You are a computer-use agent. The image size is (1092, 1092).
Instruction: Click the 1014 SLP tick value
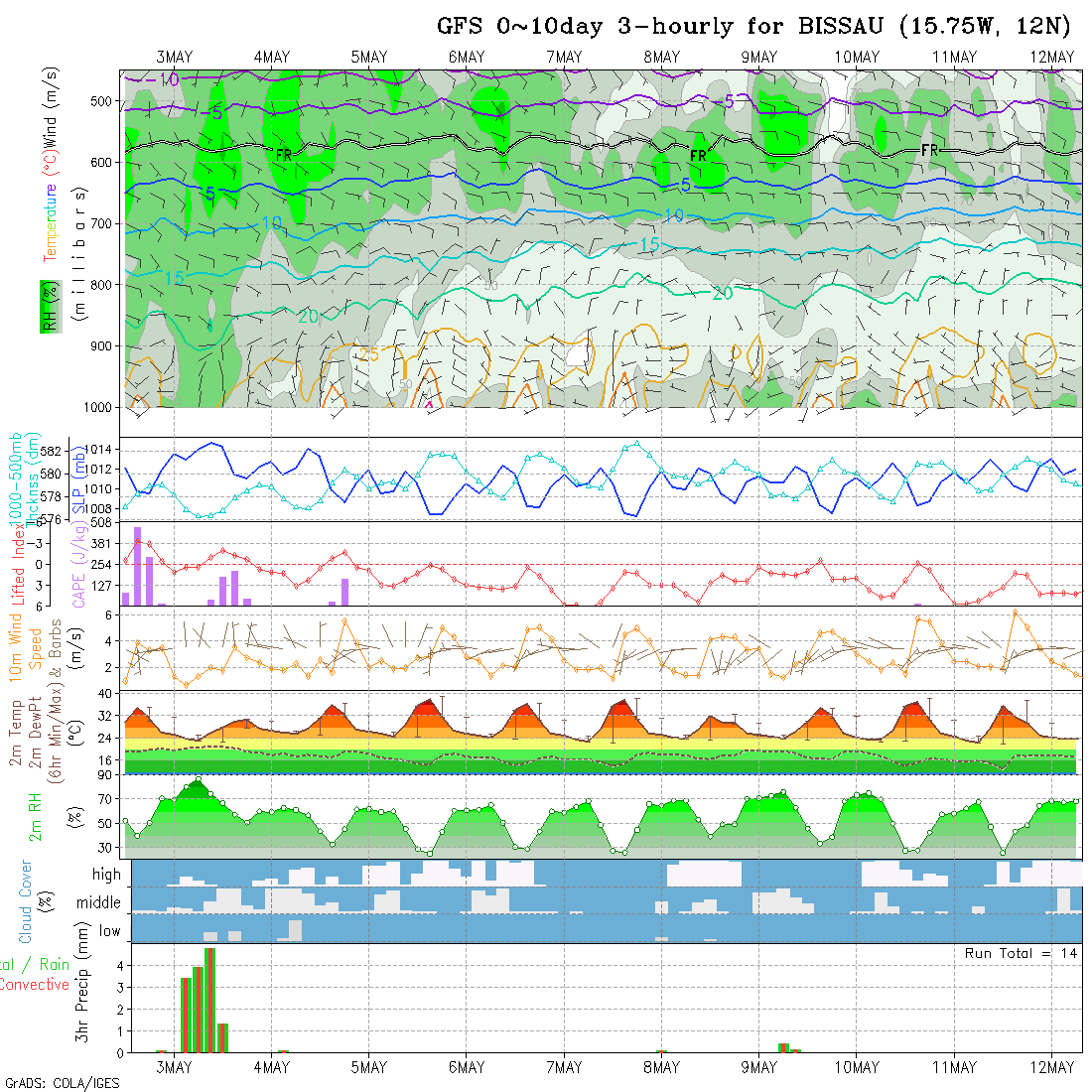(x=98, y=450)
